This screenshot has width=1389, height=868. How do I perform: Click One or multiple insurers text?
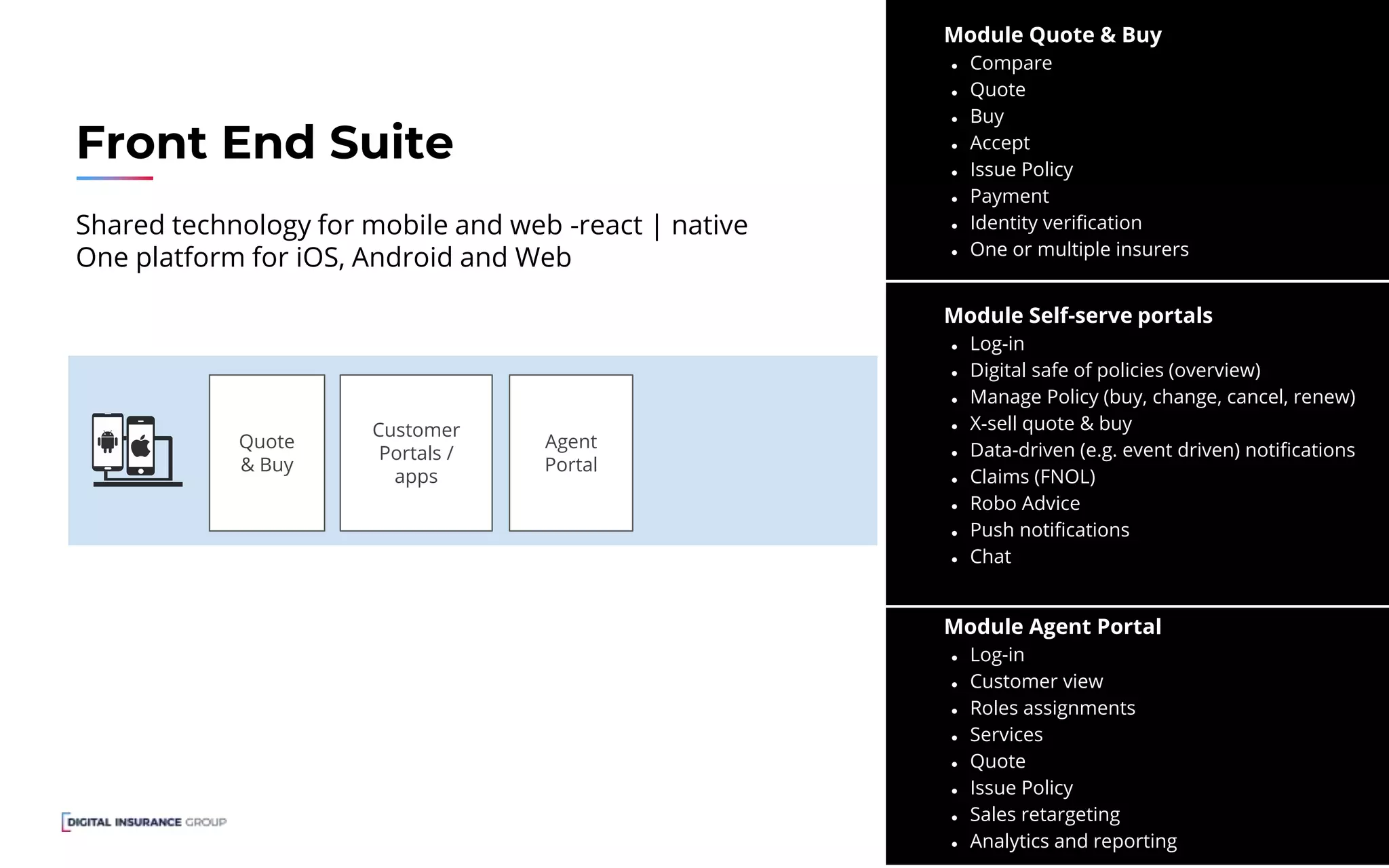(x=1079, y=250)
